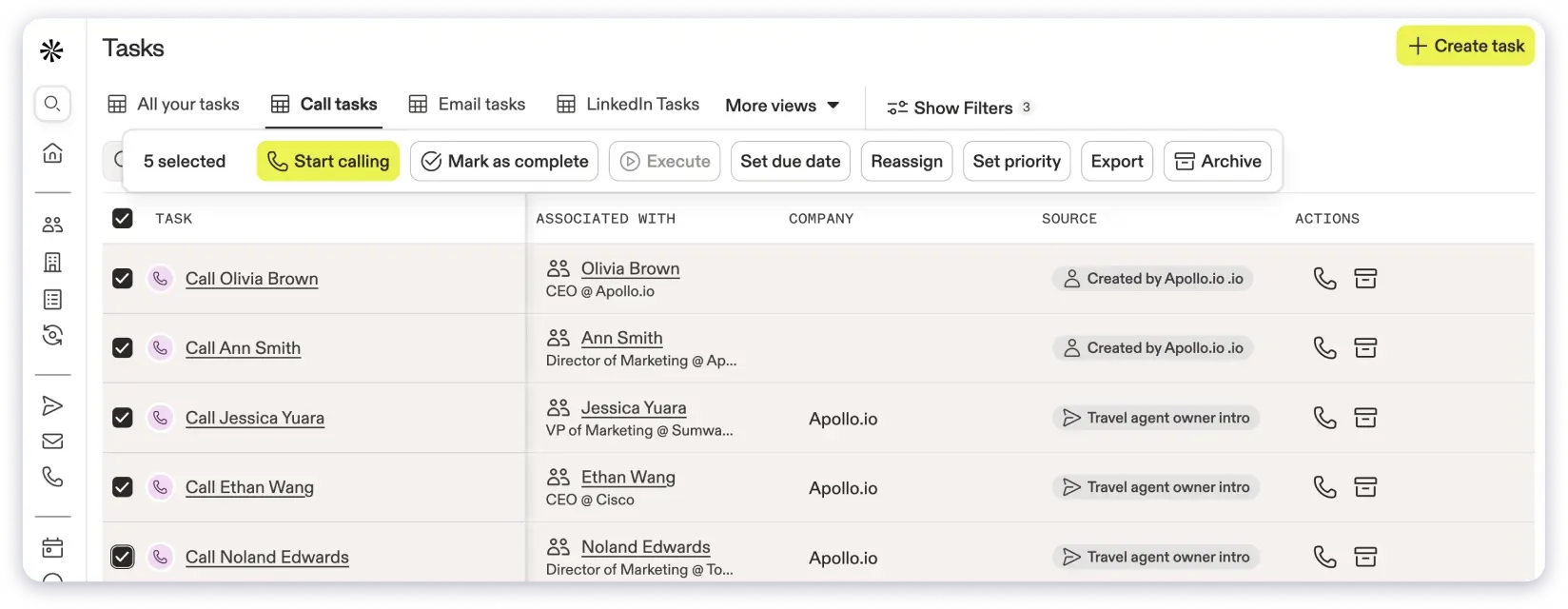Click Mark as complete for selected tasks

click(x=503, y=161)
